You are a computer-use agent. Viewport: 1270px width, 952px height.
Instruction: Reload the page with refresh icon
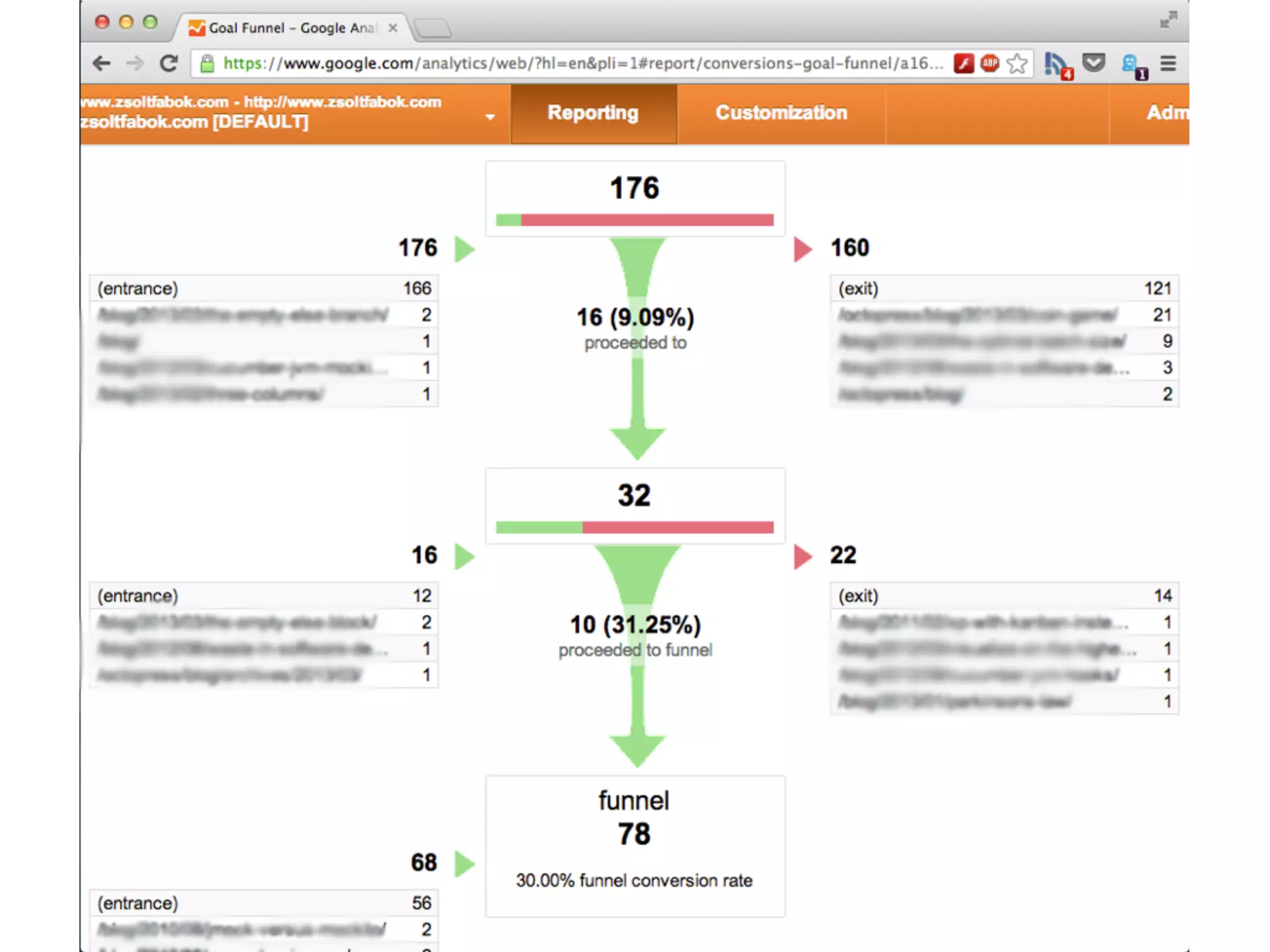tap(169, 63)
